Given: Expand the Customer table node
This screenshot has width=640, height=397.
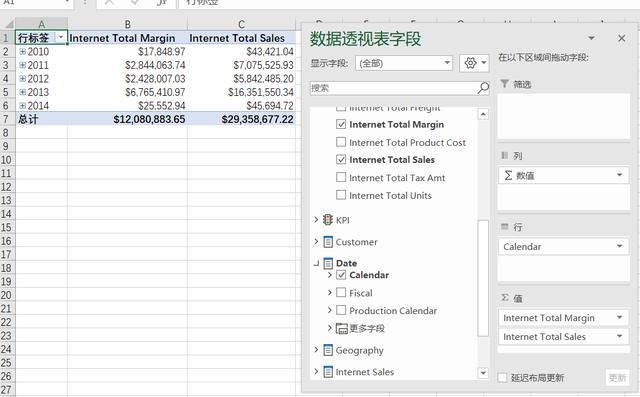Looking at the screenshot, I should 316,242.
